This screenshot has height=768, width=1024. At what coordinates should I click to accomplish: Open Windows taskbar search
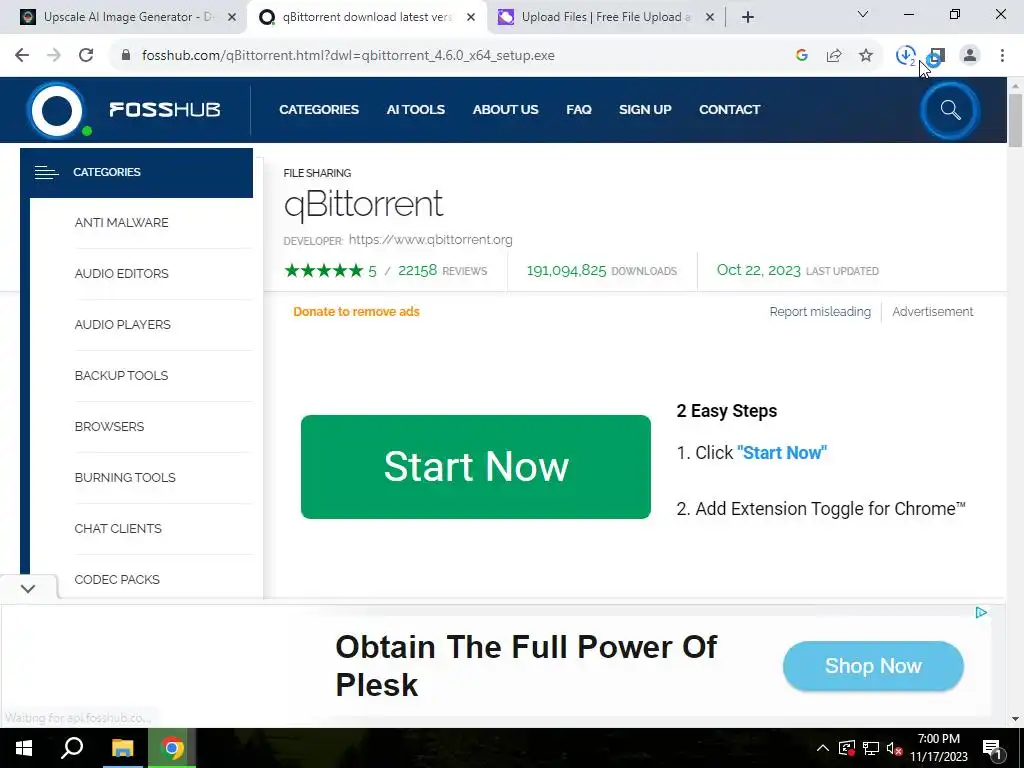(72, 748)
